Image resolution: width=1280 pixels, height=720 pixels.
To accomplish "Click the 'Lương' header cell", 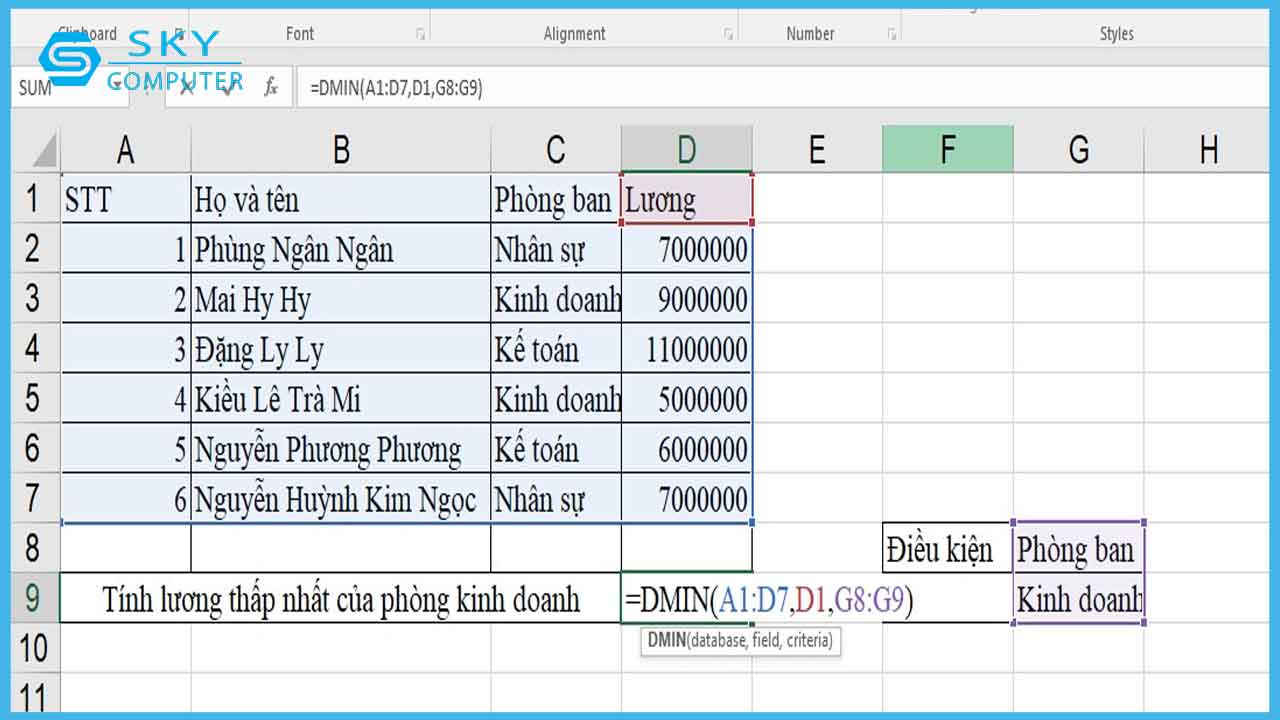I will 686,199.
